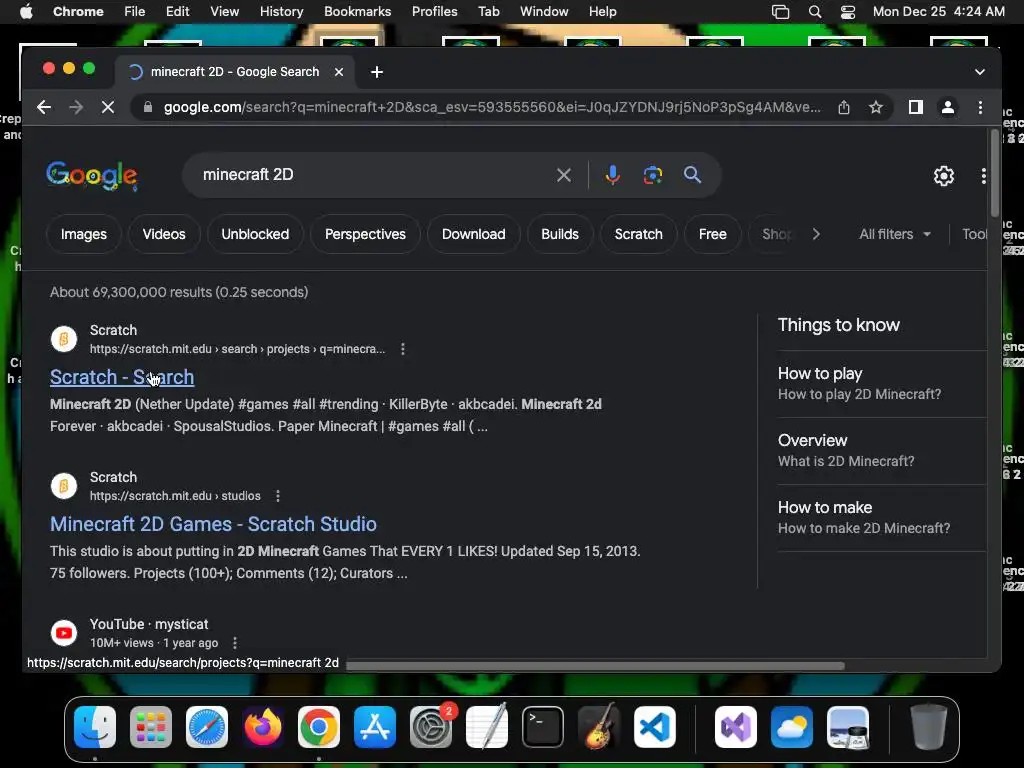
Task: Close the minecraft 2D search tab
Action: [x=339, y=72]
